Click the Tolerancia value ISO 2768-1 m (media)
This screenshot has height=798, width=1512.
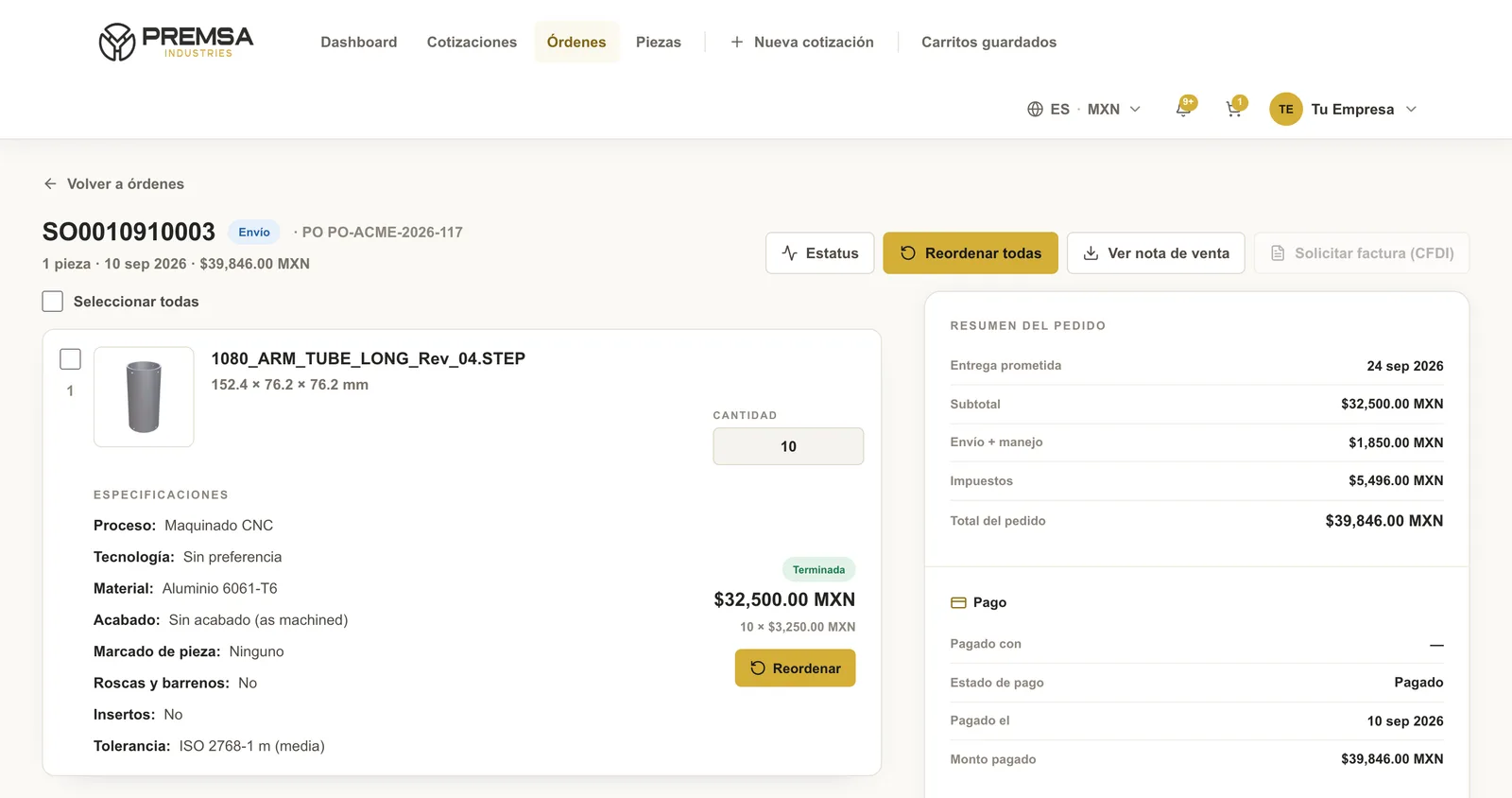(252, 746)
